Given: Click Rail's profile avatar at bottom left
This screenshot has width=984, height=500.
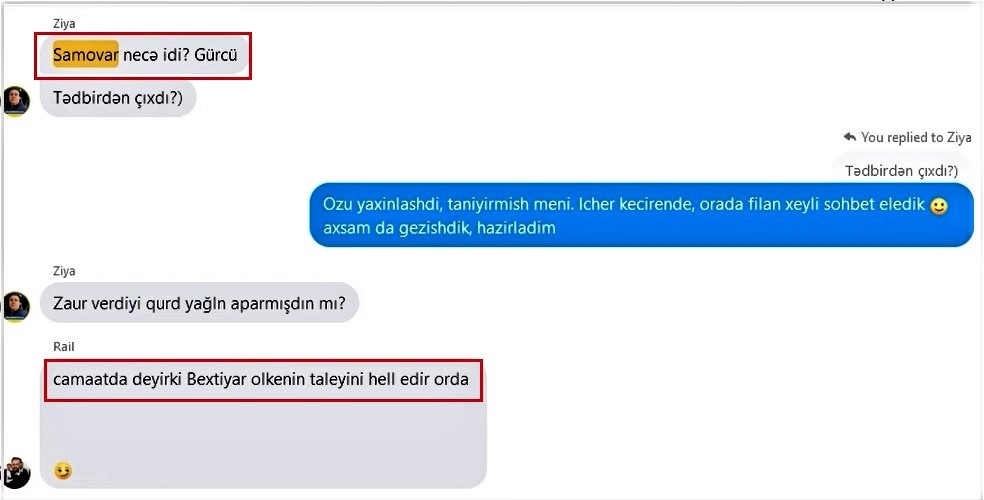Looking at the screenshot, I should point(15,472).
